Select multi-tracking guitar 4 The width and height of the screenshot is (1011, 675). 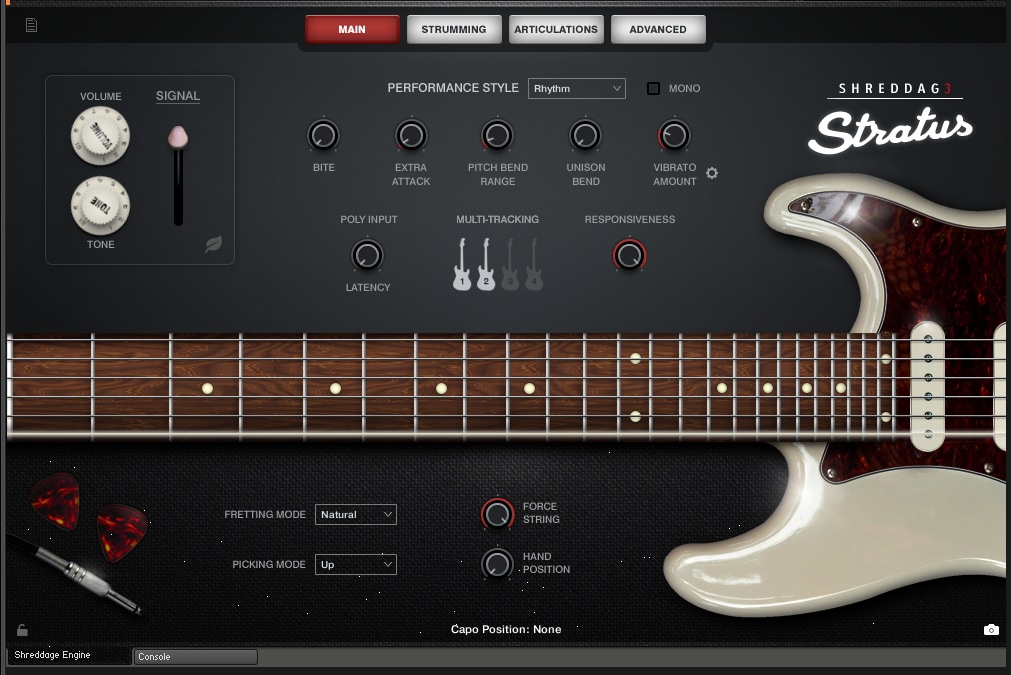pyautogui.click(x=534, y=264)
